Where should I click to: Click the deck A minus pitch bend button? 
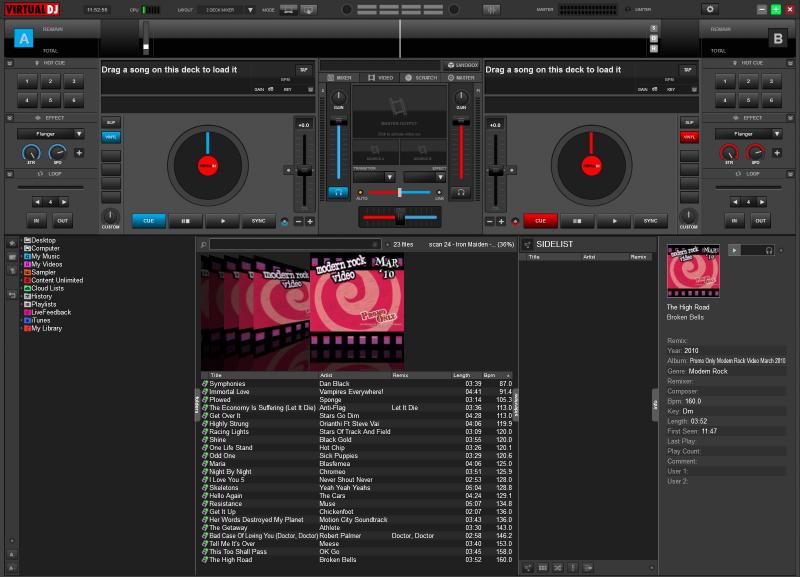click(298, 221)
